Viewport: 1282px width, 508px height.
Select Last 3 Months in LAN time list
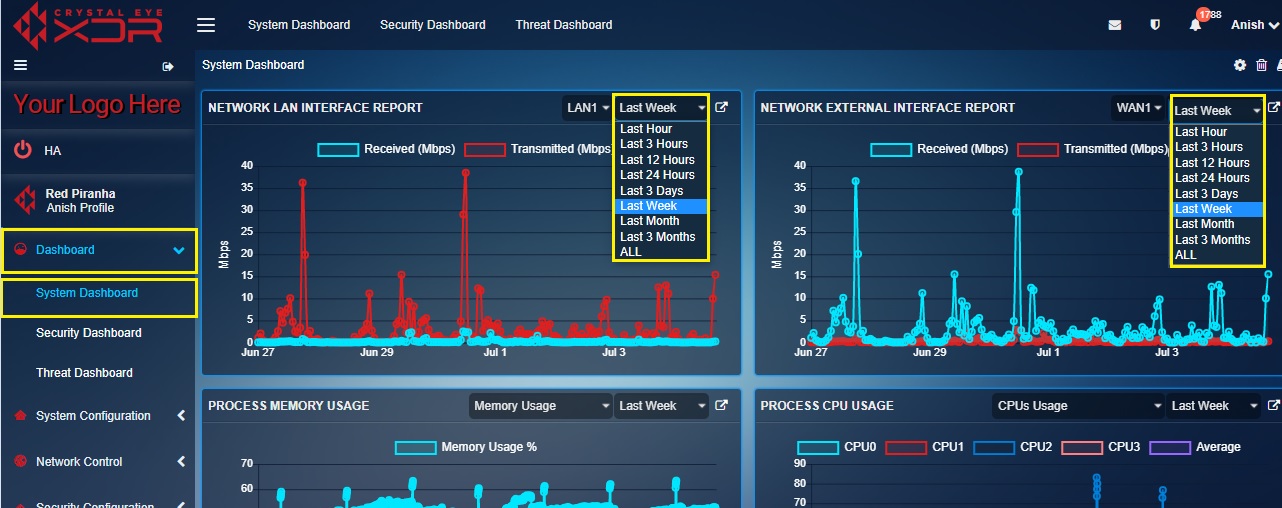pyautogui.click(x=661, y=237)
